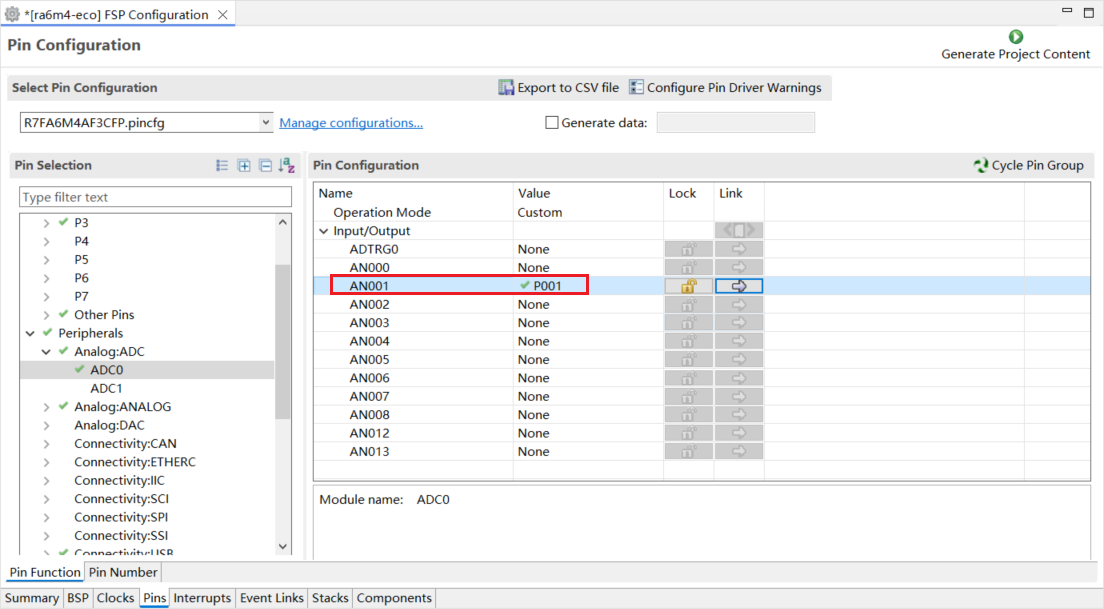Viewport: 1104px width, 609px height.
Task: Click the Custom value of Operation Mode
Action: coord(540,212)
